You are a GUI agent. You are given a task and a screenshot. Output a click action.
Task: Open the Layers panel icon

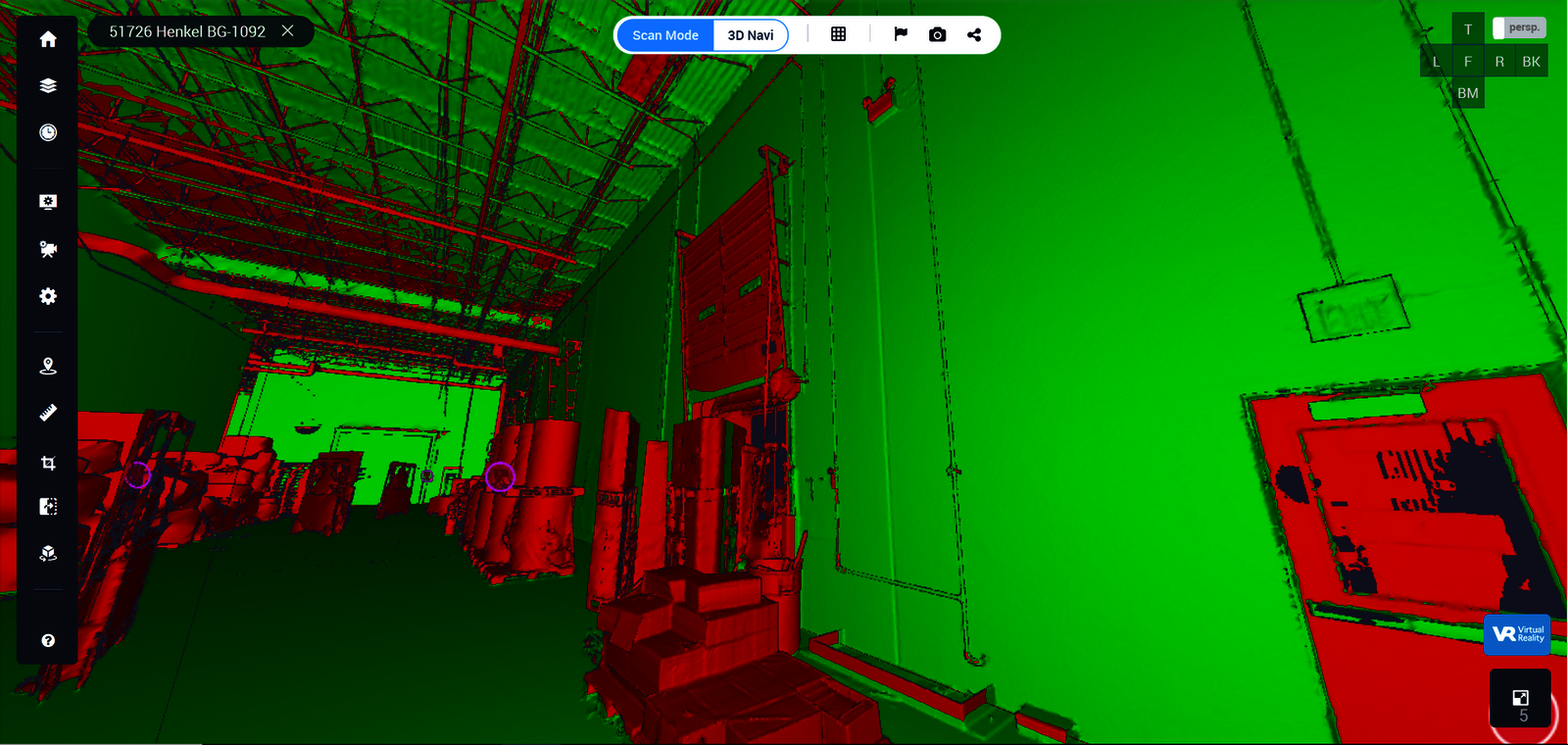point(48,86)
